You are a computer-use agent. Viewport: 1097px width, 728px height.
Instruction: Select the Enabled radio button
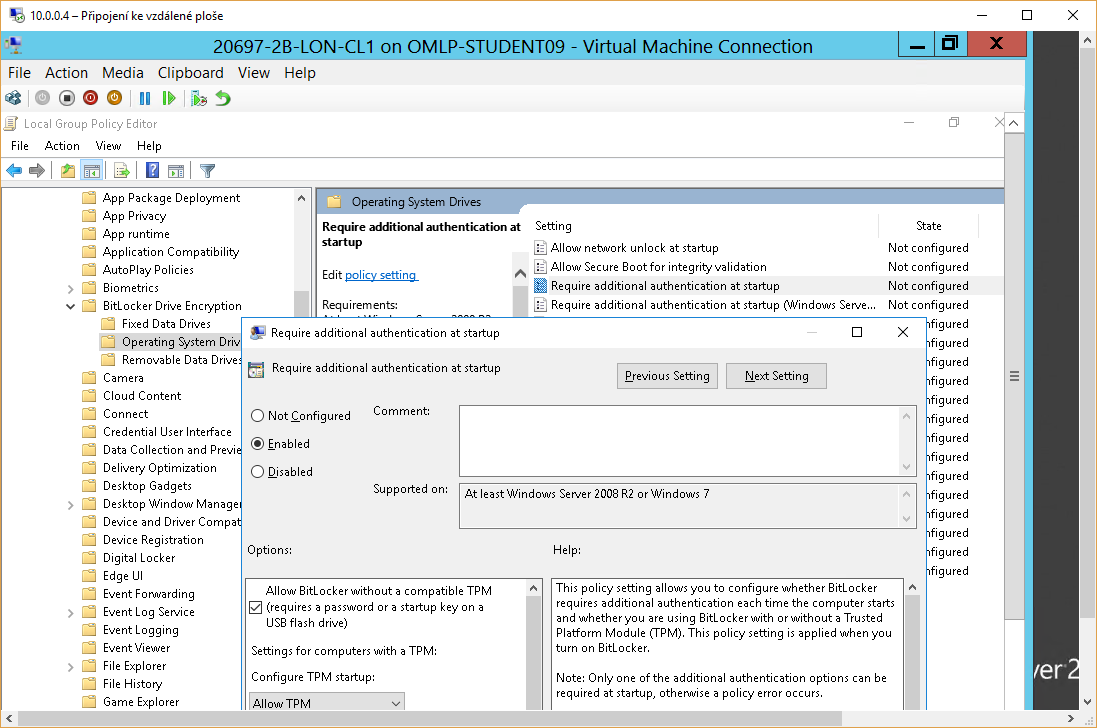257,444
